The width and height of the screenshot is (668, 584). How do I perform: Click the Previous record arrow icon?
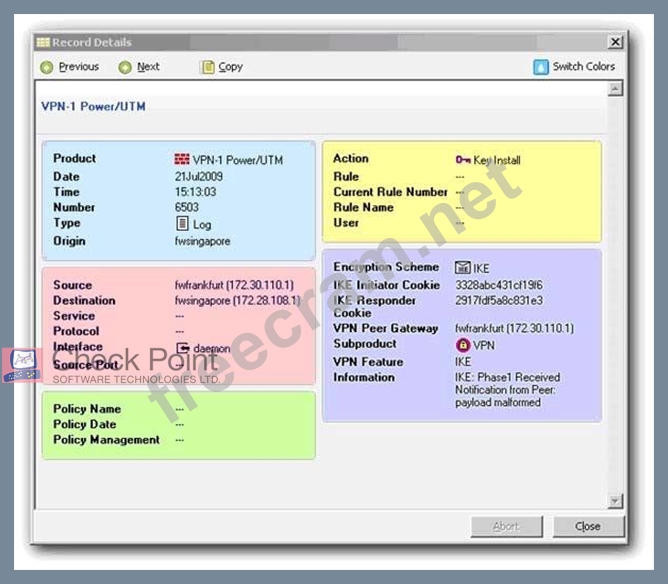pyautogui.click(x=46, y=67)
